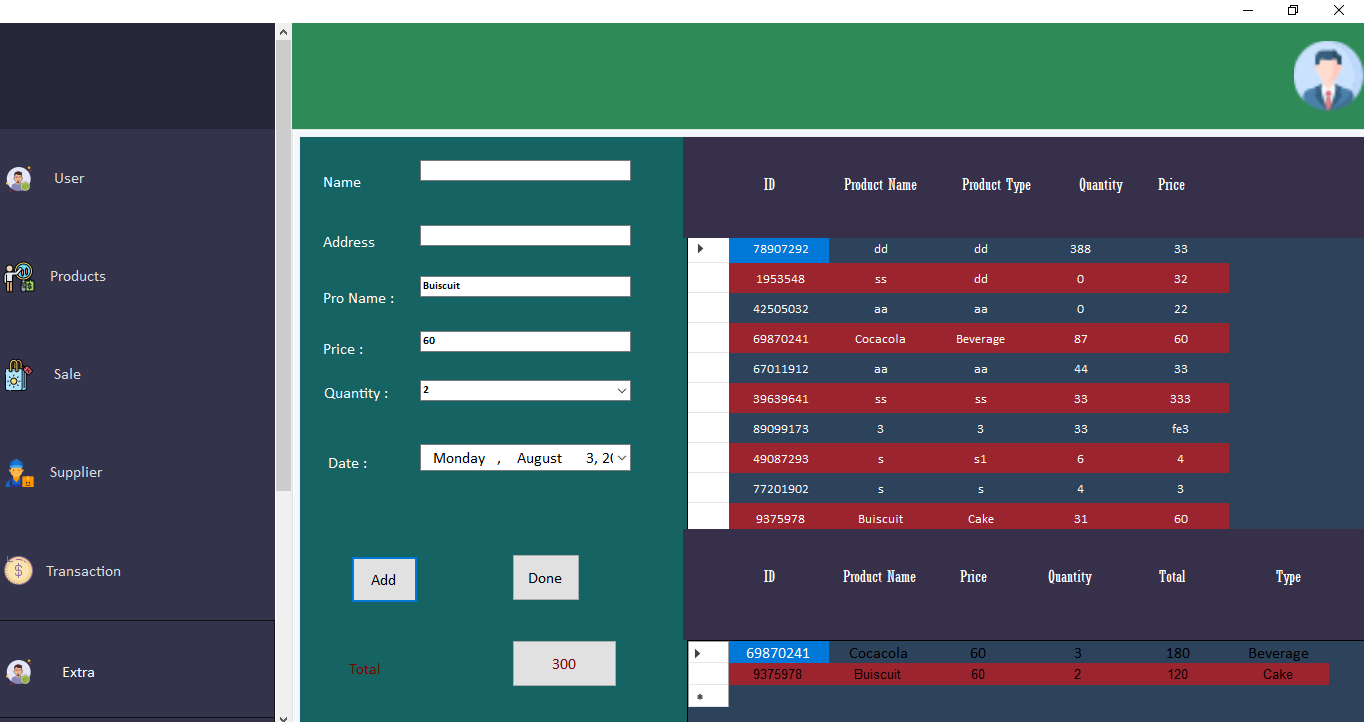Screen dimensions: 1364x722
Task: Open the Transaction dollar icon
Action: point(19,570)
